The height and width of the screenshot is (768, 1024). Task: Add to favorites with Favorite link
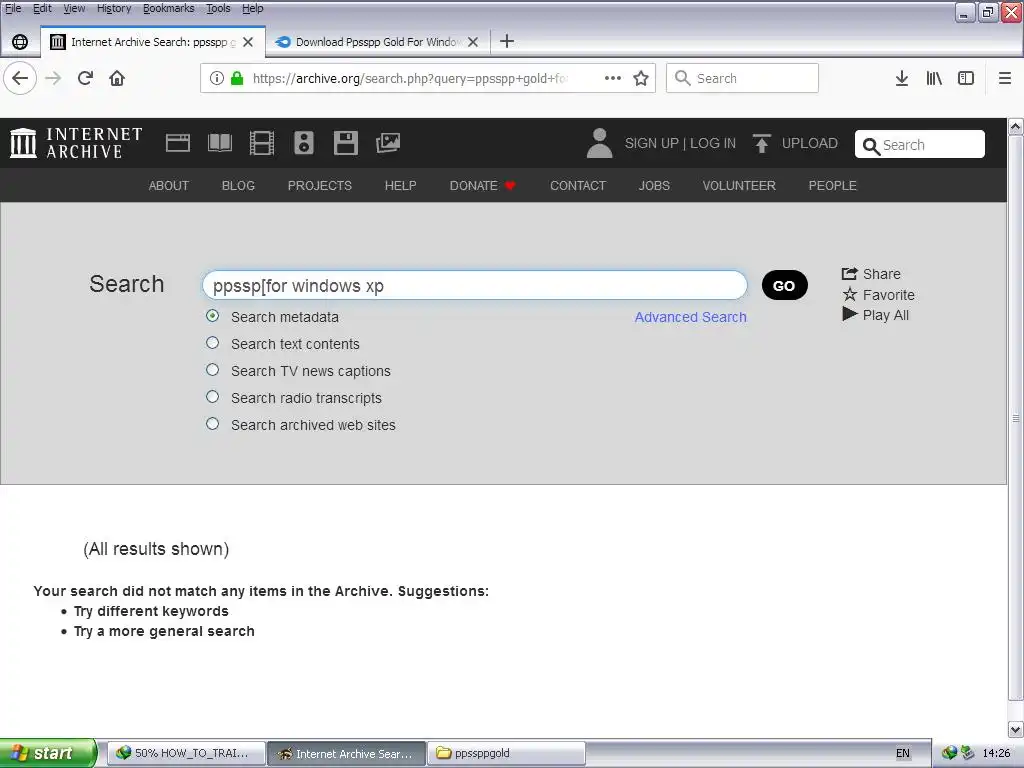tap(878, 295)
